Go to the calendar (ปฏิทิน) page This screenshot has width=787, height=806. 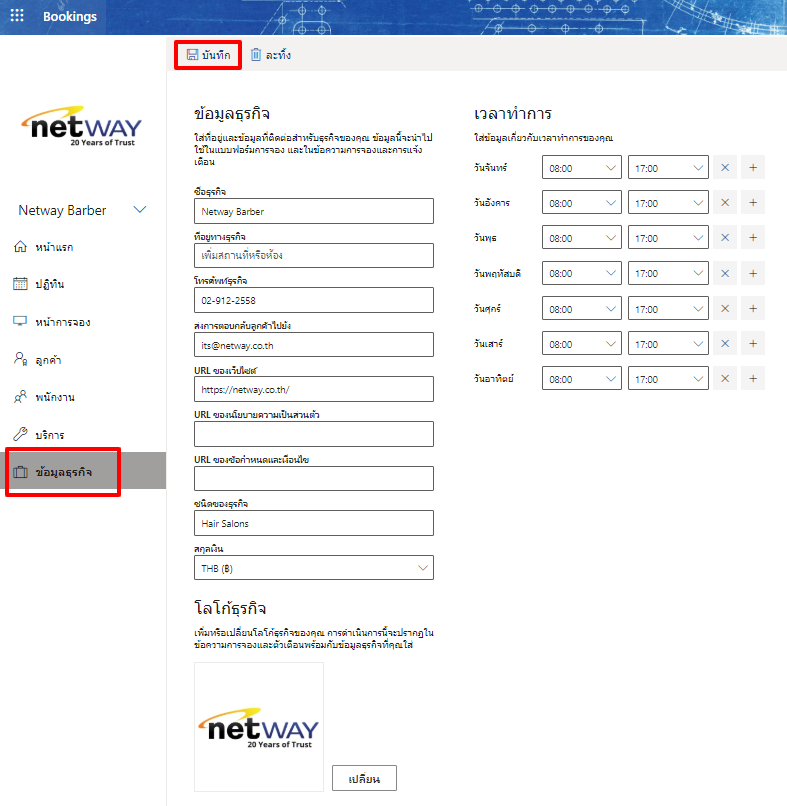pos(50,284)
